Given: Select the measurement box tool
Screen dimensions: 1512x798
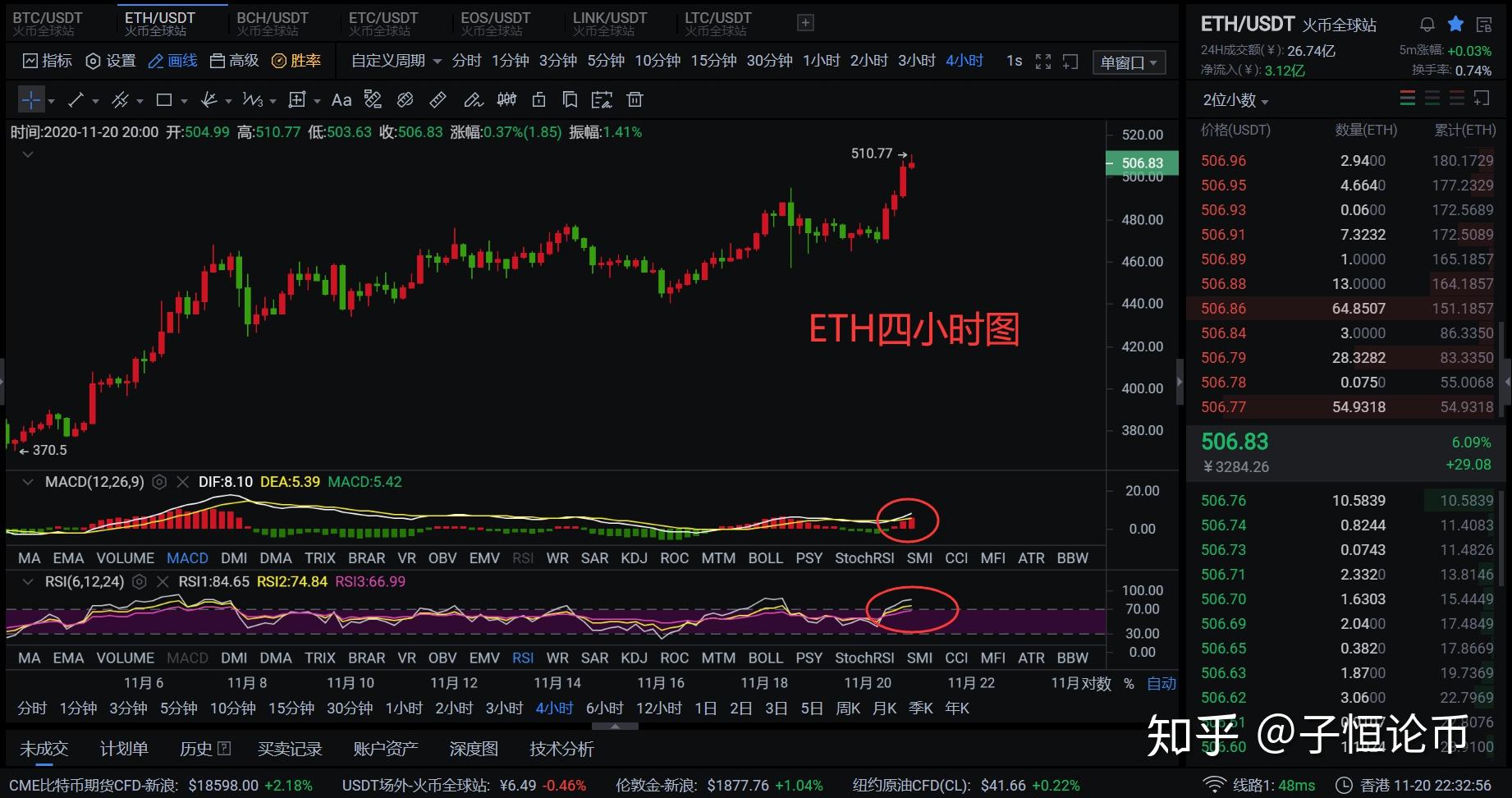Looking at the screenshot, I should (297, 100).
